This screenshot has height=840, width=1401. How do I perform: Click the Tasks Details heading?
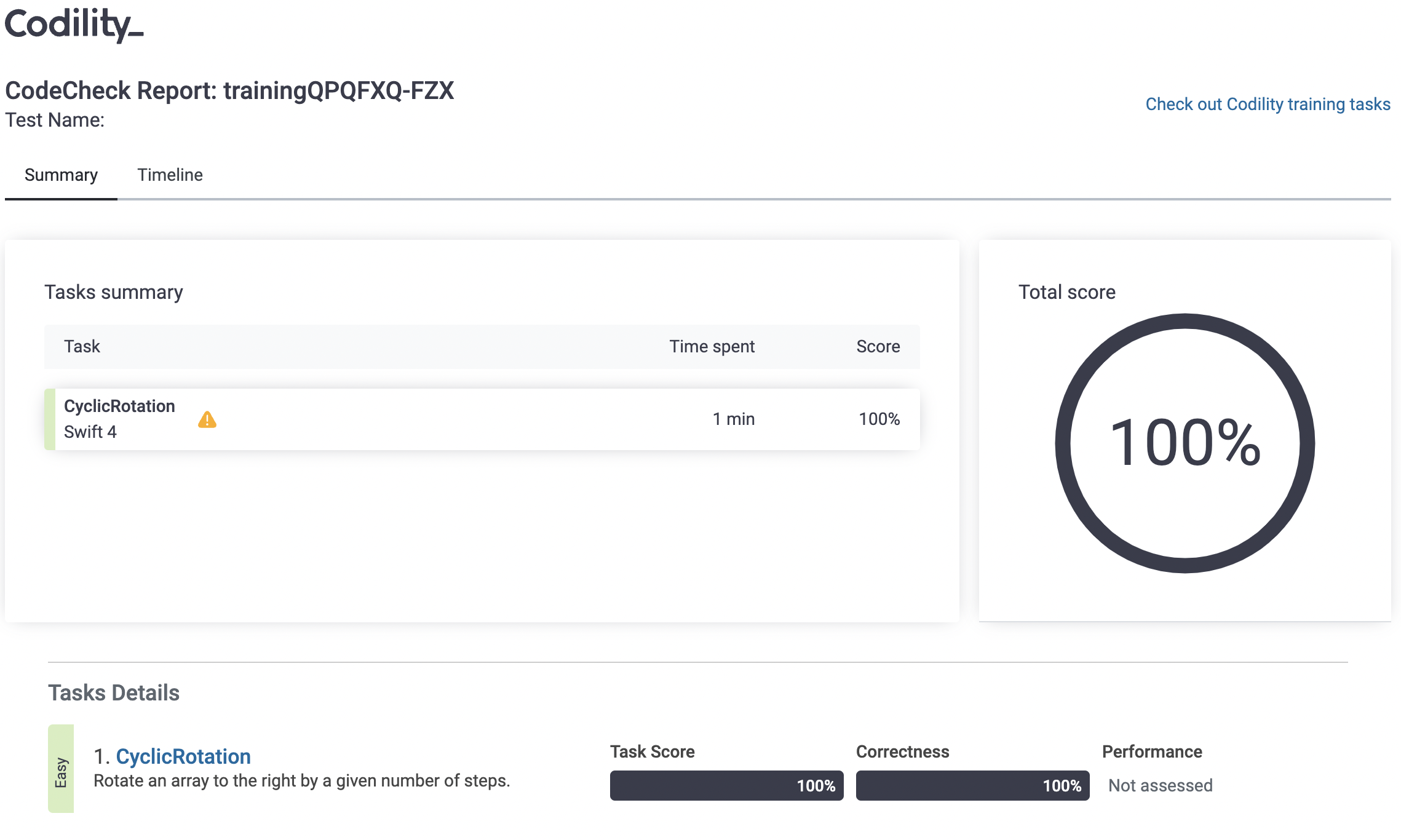tap(114, 693)
